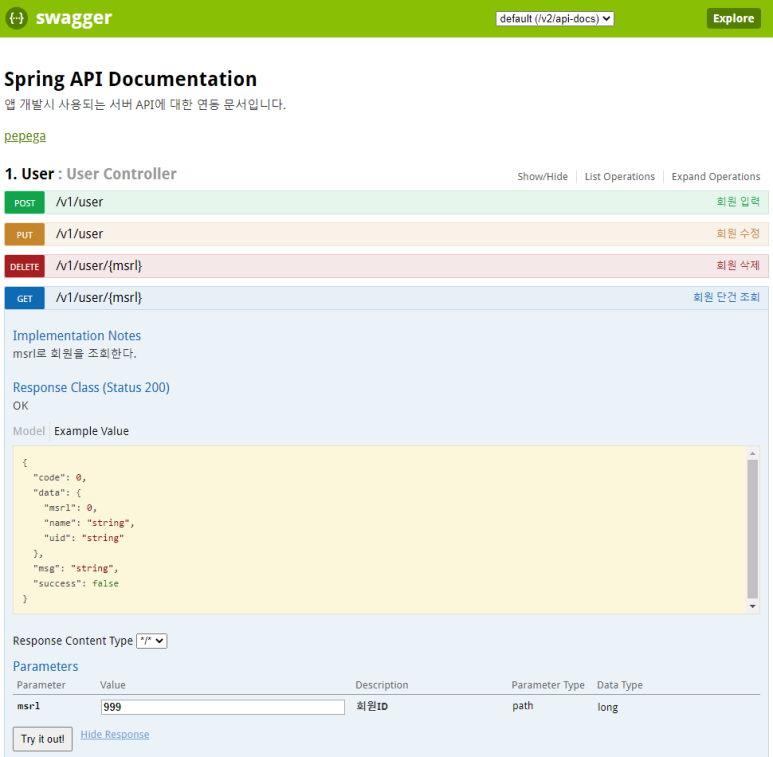Expand the PUT /v1/user operation
This screenshot has width=773, height=757.
point(80,234)
